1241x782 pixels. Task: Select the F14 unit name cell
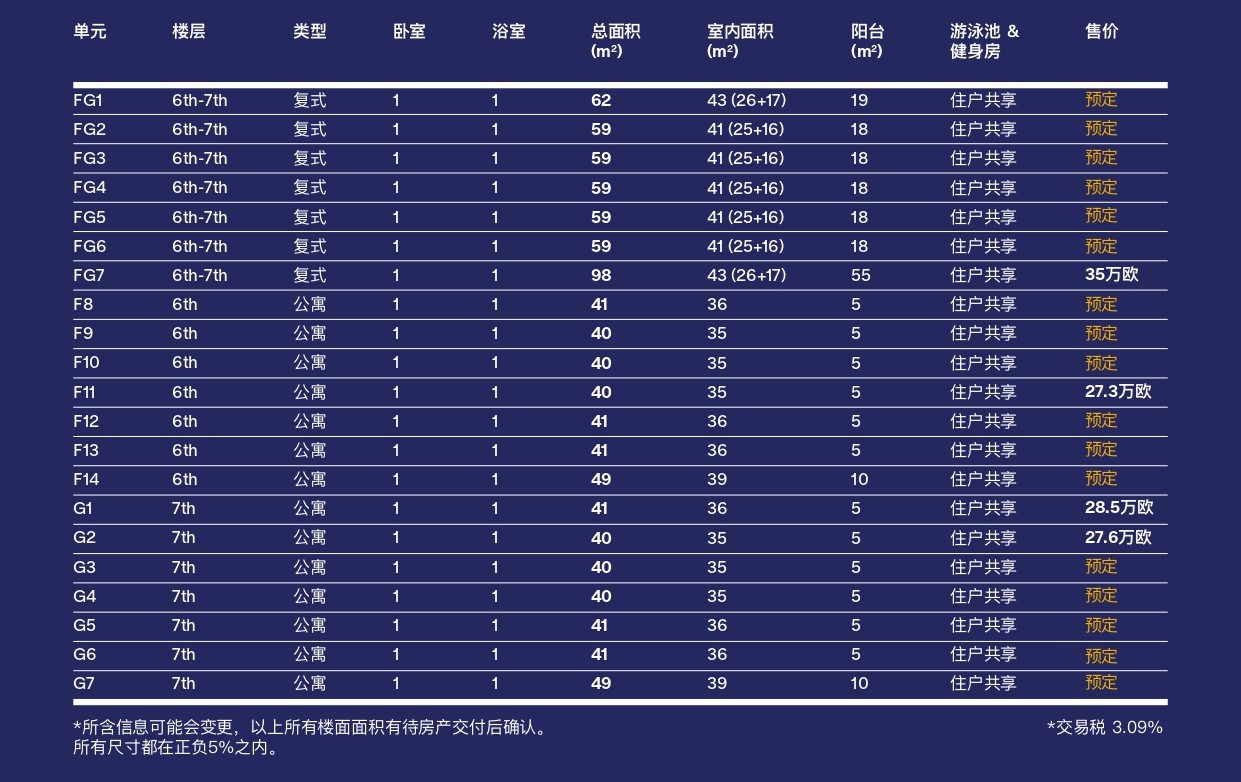point(85,479)
